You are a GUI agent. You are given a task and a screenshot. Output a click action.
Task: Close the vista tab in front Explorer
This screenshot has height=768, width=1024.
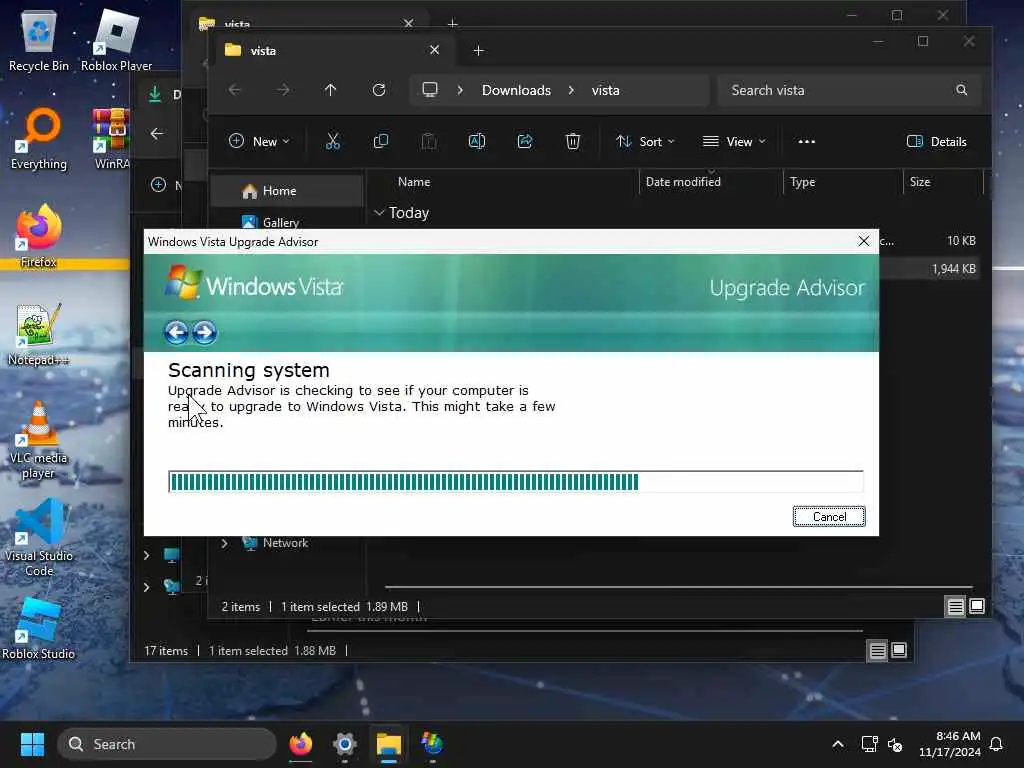point(434,50)
